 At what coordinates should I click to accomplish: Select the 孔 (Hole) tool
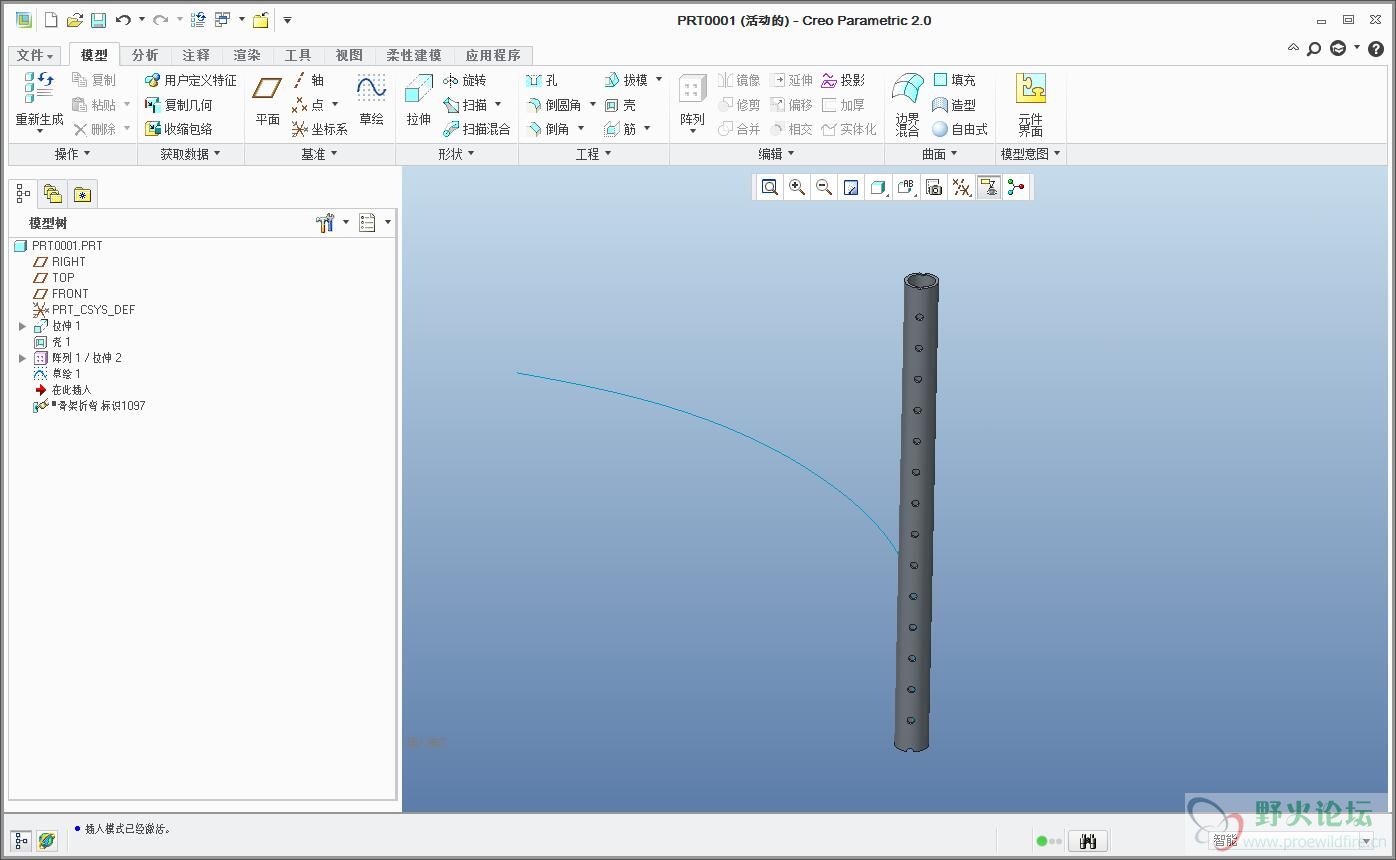[x=542, y=80]
